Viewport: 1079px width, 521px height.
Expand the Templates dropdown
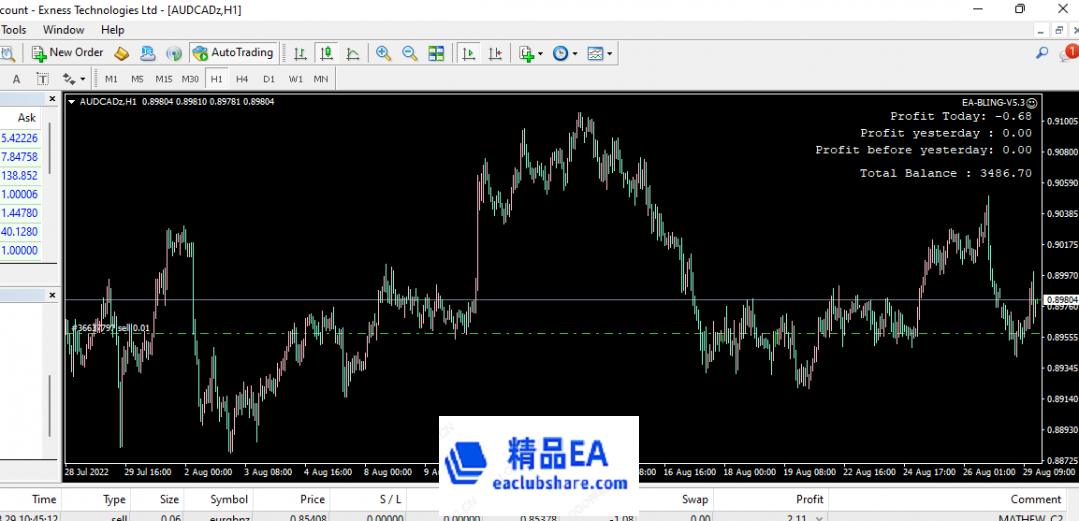coord(600,53)
